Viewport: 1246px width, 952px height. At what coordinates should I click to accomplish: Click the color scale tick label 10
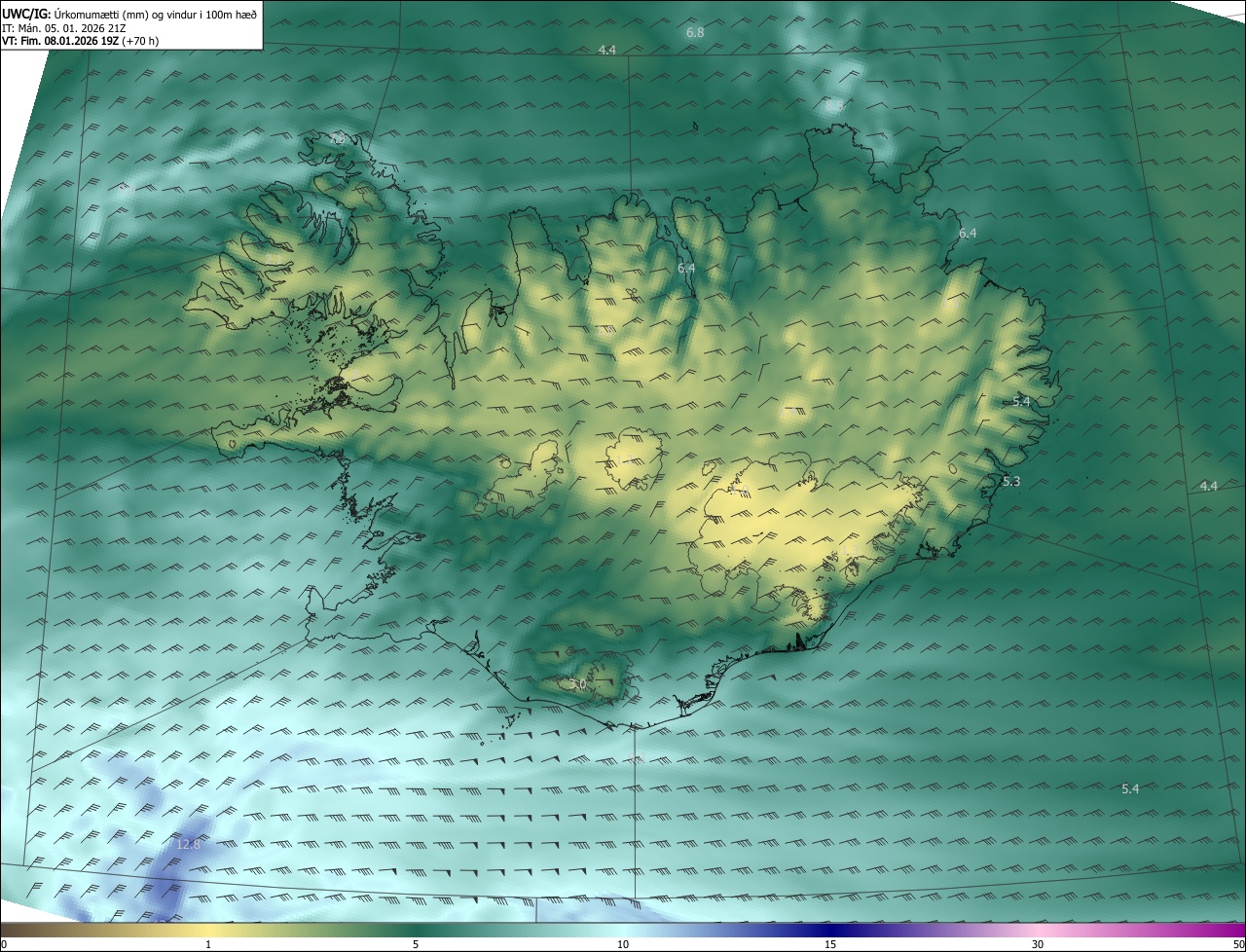point(623,945)
